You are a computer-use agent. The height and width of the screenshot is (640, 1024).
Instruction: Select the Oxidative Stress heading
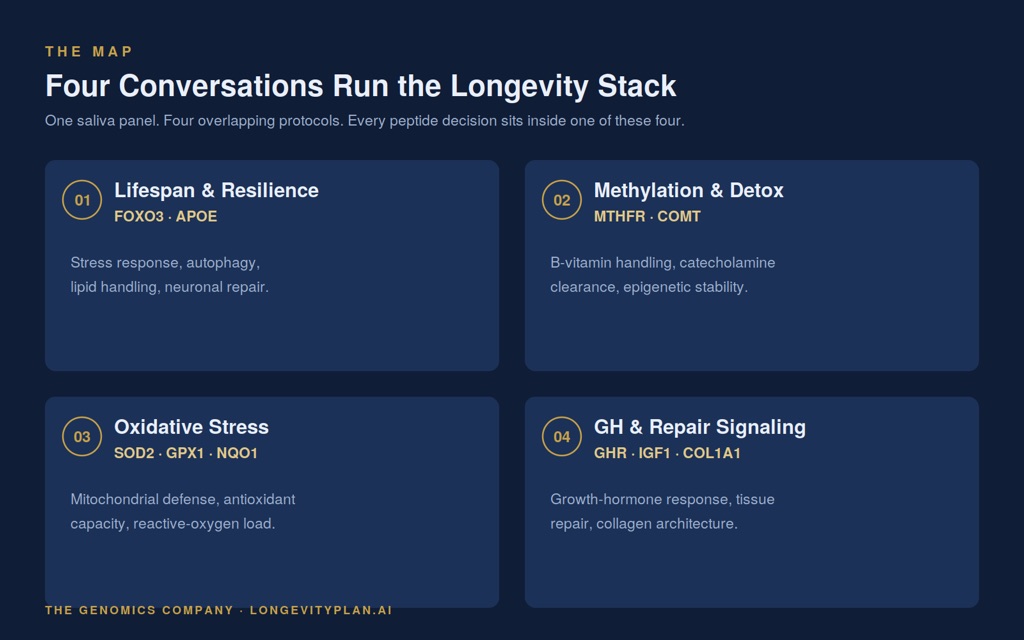191,426
